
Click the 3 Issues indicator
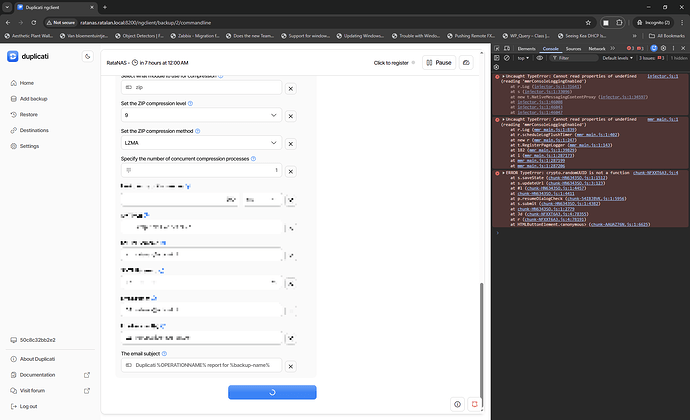(x=652, y=58)
